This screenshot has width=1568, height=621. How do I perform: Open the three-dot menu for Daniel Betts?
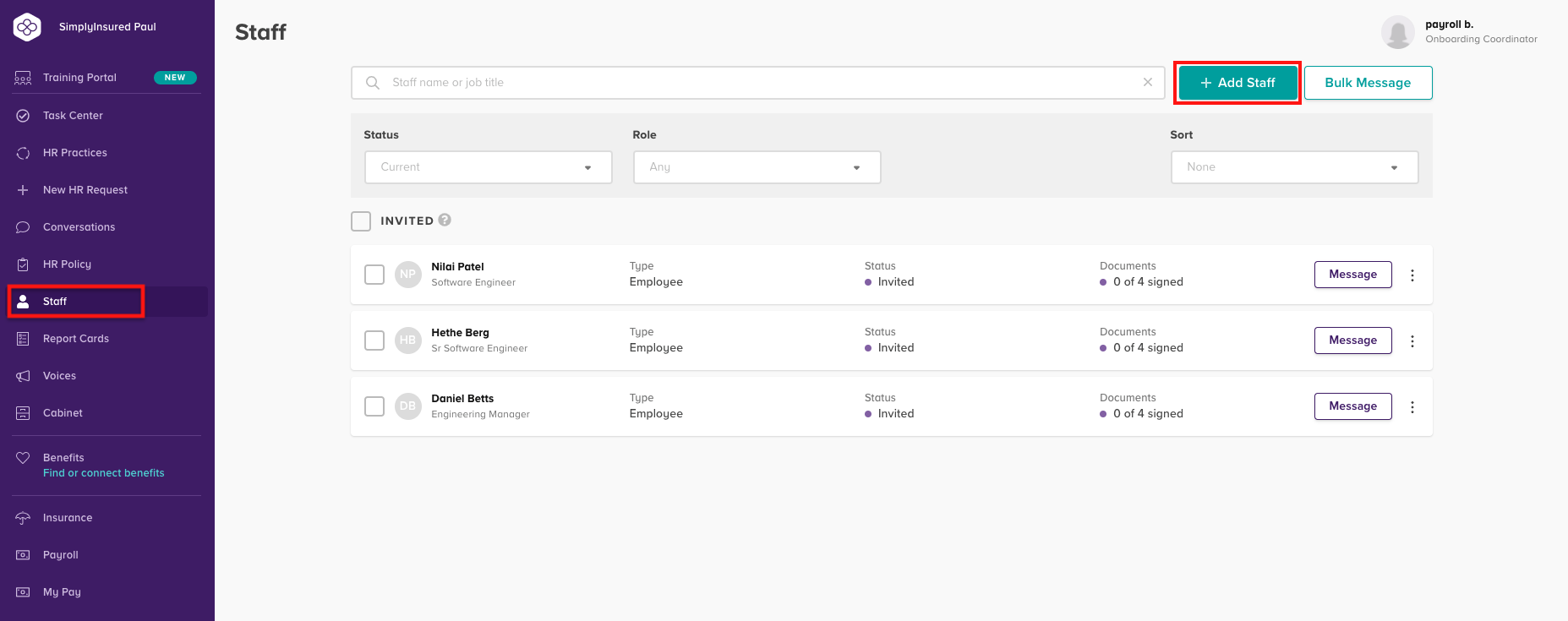pyautogui.click(x=1412, y=406)
